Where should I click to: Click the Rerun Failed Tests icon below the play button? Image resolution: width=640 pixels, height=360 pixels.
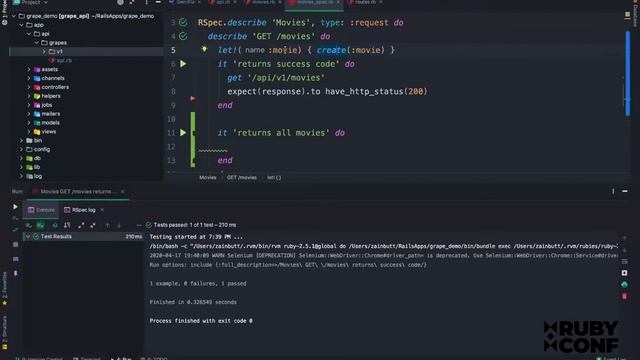coord(15,219)
